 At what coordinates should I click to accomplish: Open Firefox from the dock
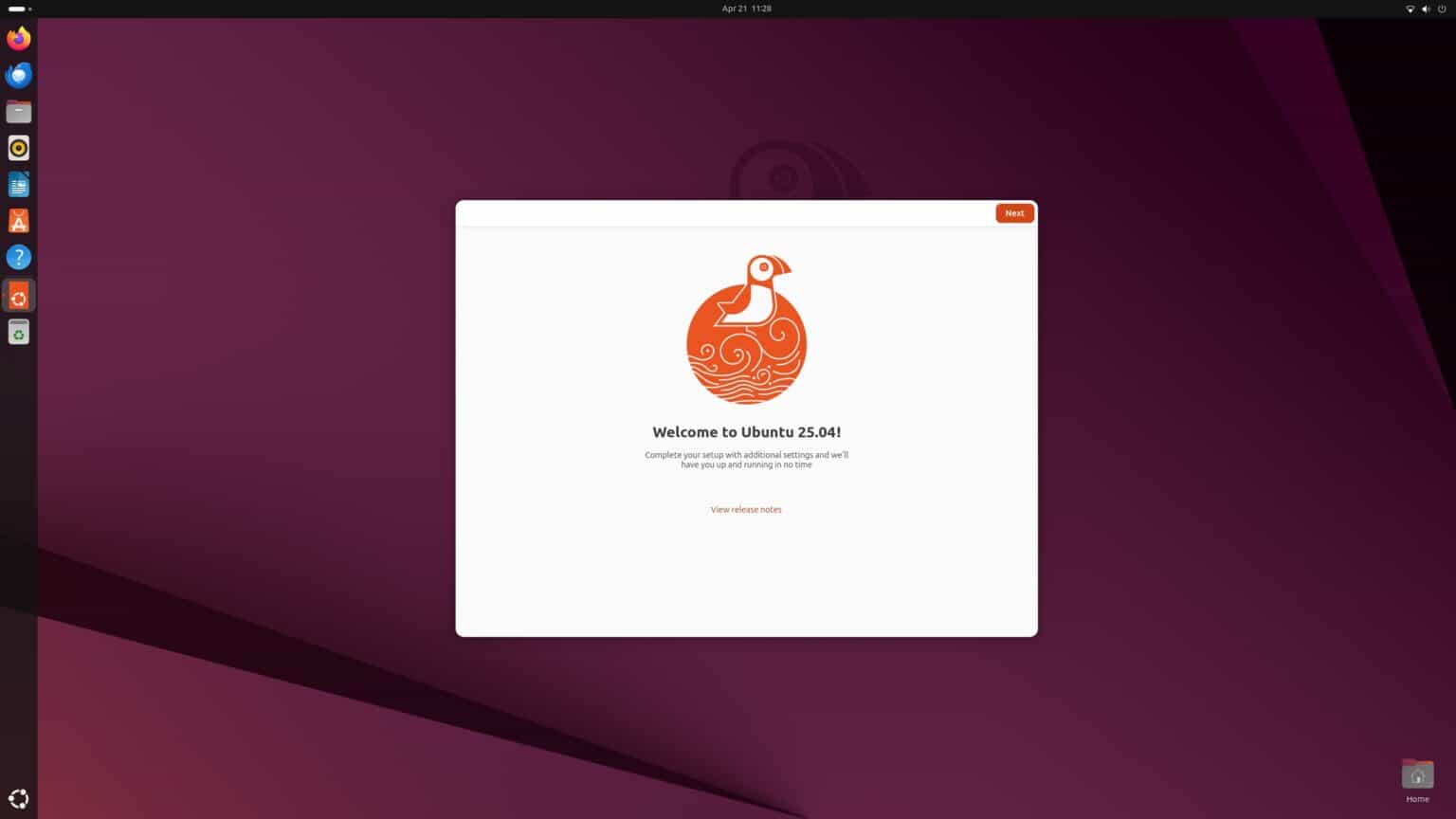tap(18, 38)
